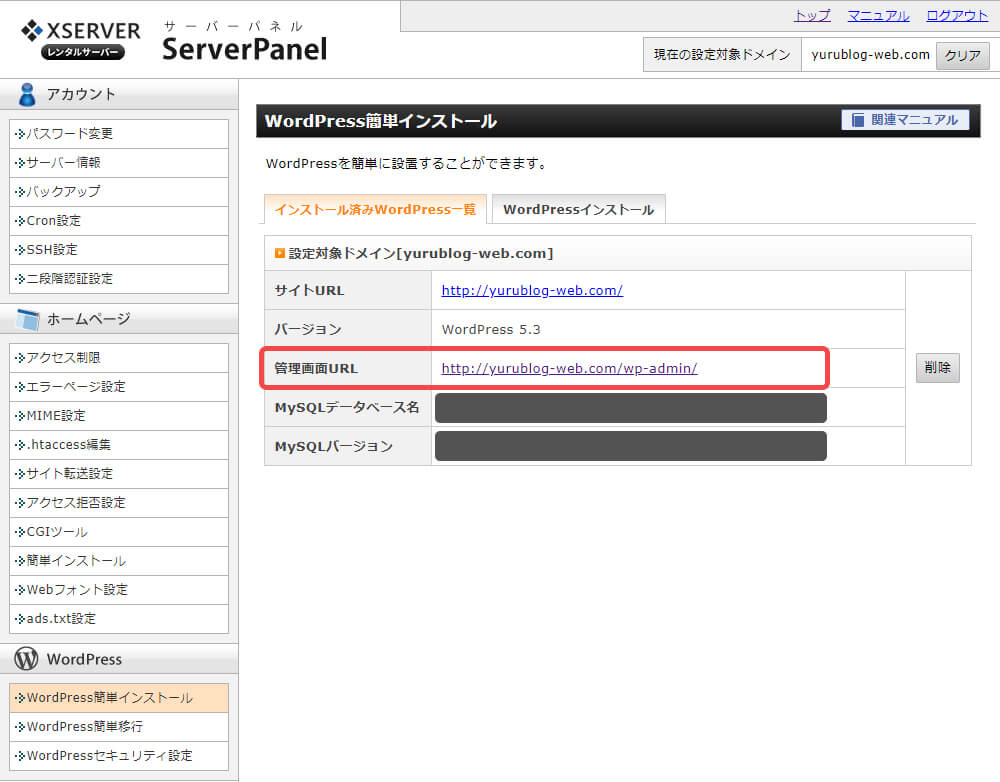Screen dimensions: 1000x782
Task: Open パスワード変更 in the account menu
Action: pos(70,133)
